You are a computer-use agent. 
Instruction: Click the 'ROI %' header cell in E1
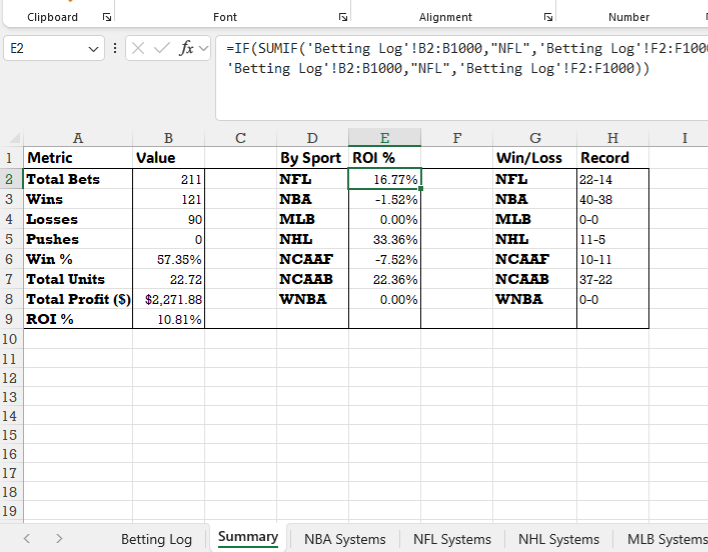tap(384, 158)
